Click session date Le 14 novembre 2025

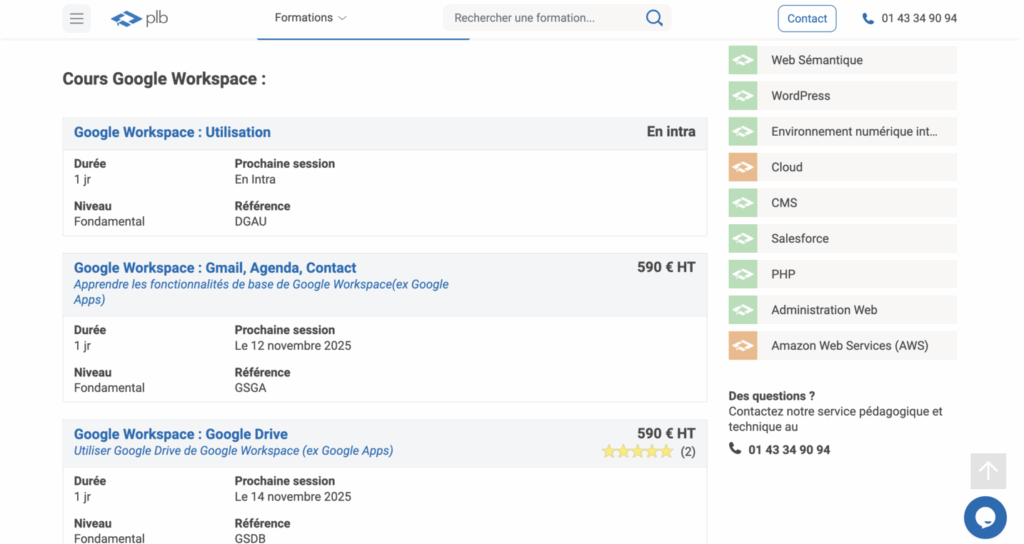(x=293, y=496)
